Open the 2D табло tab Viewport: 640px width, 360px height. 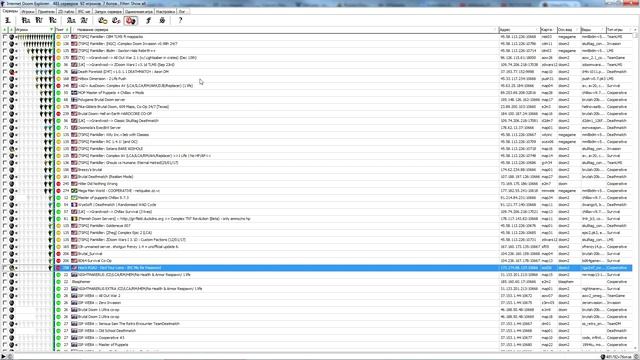tap(66, 12)
